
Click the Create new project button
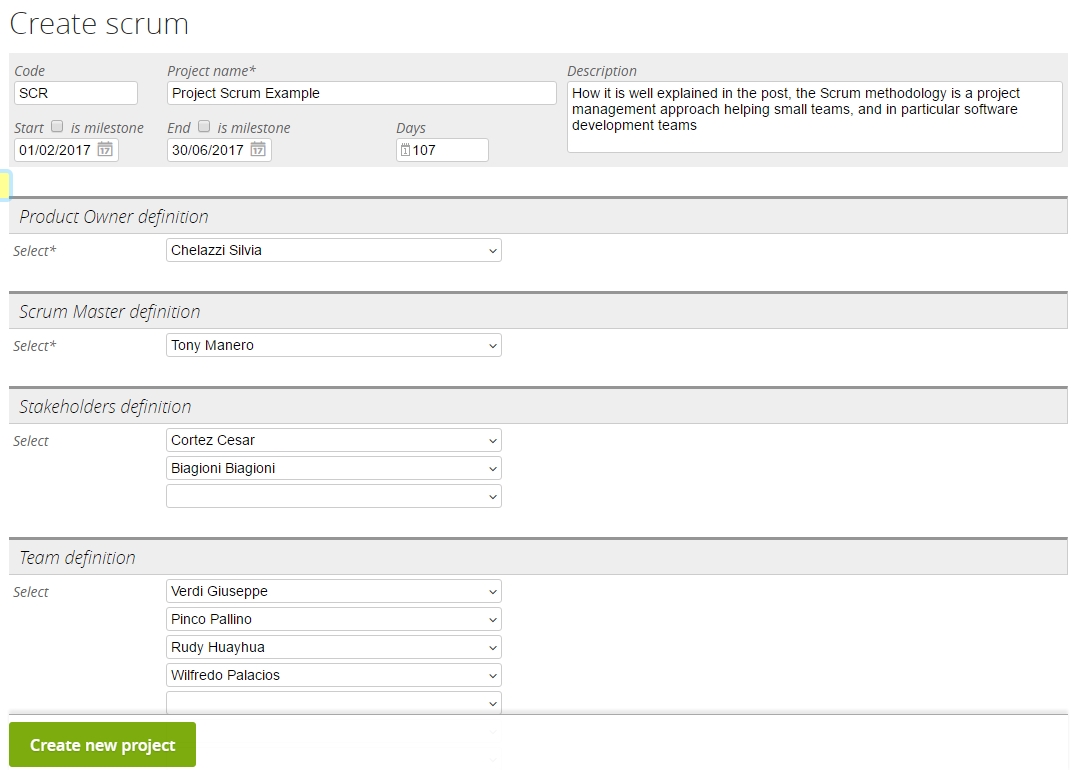click(x=102, y=745)
